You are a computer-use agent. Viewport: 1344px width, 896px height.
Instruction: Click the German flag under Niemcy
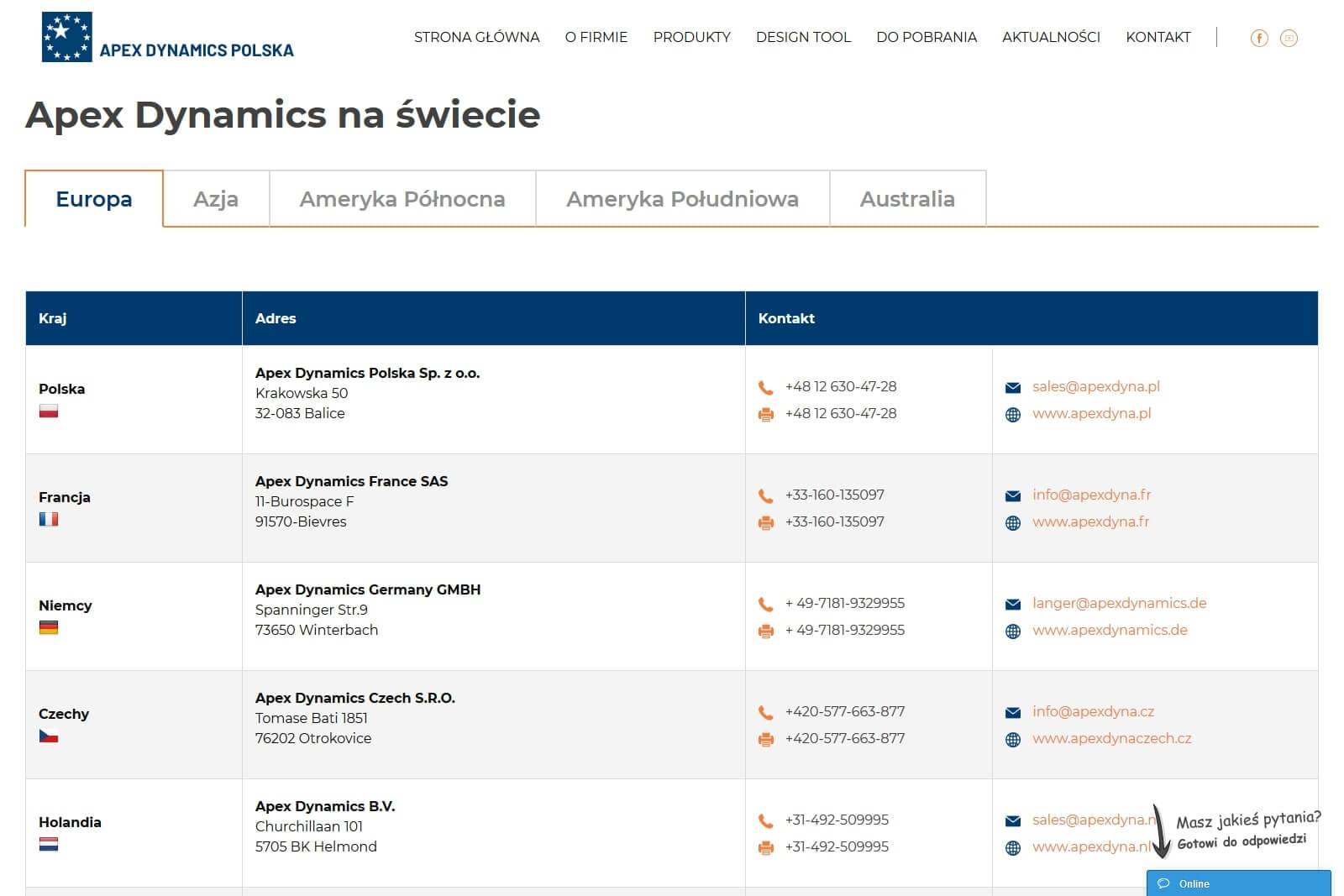49,628
